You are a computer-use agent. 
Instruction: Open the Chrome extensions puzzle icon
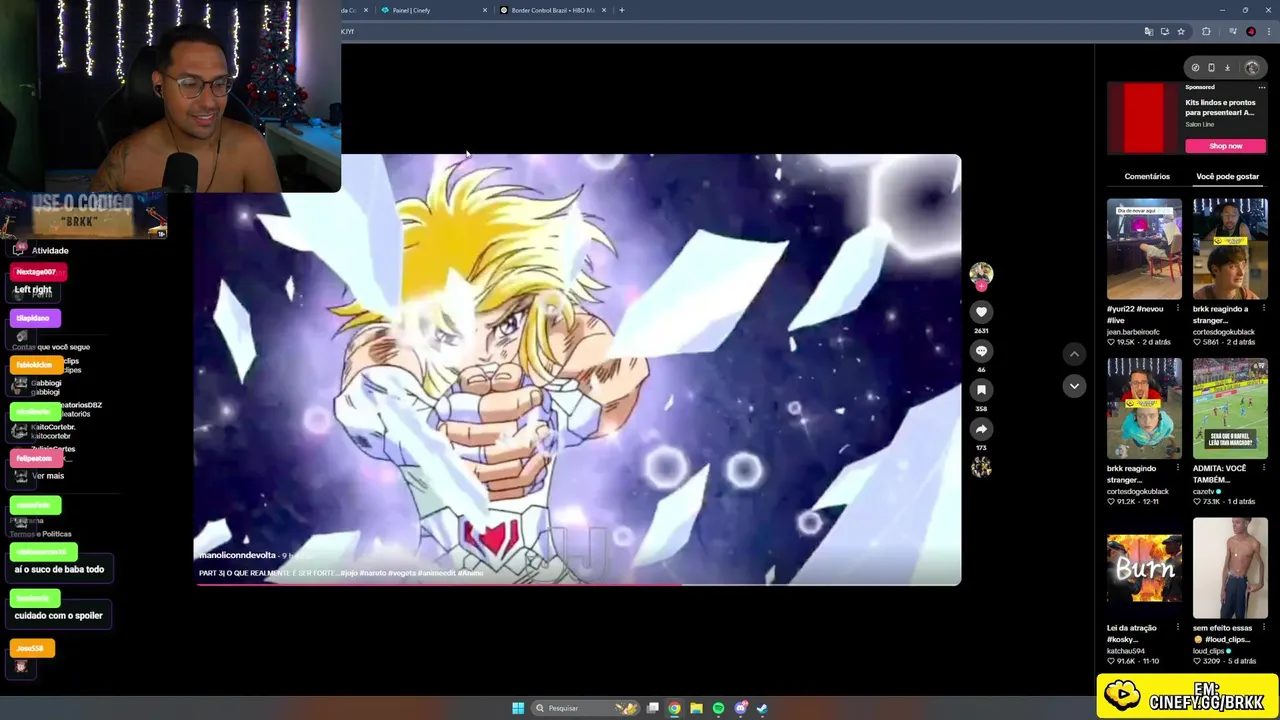click(x=1206, y=31)
